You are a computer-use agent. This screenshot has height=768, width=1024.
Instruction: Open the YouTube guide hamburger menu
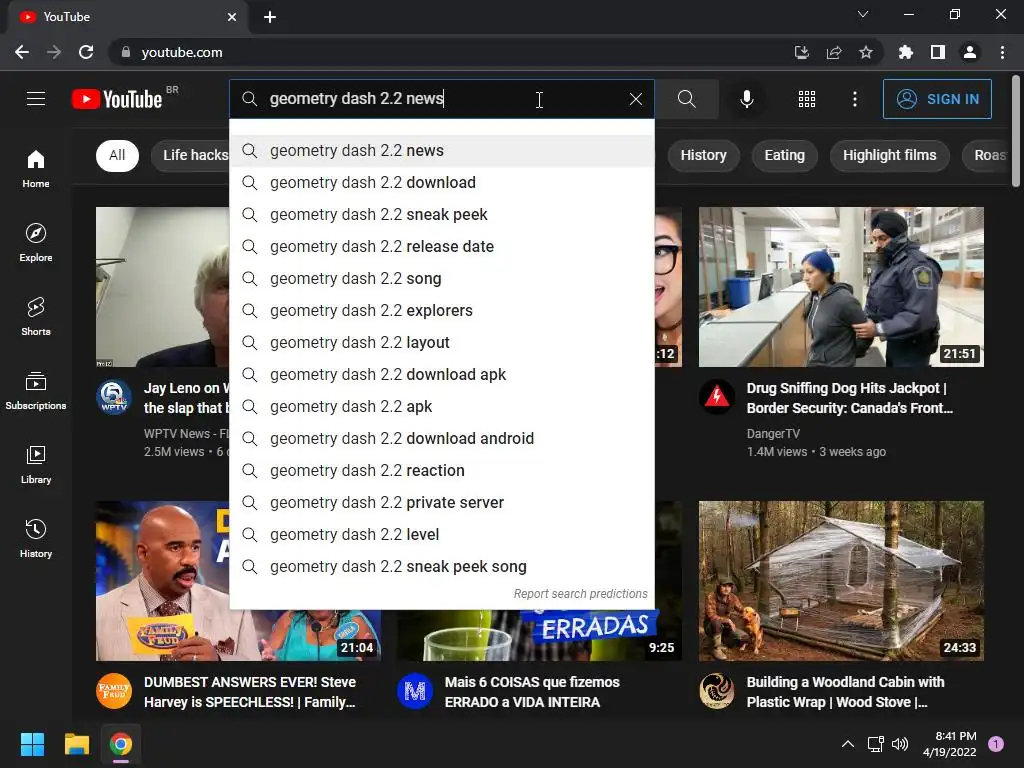pyautogui.click(x=36, y=99)
